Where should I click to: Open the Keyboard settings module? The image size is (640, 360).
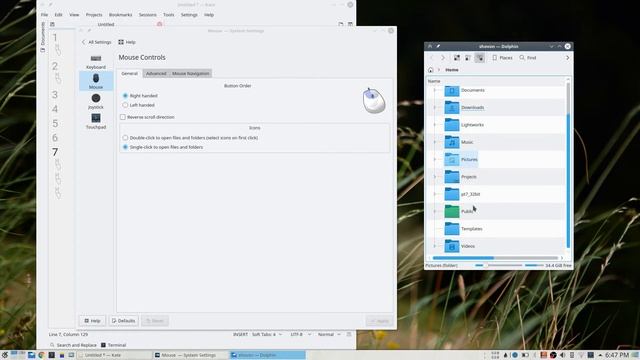coord(96,61)
